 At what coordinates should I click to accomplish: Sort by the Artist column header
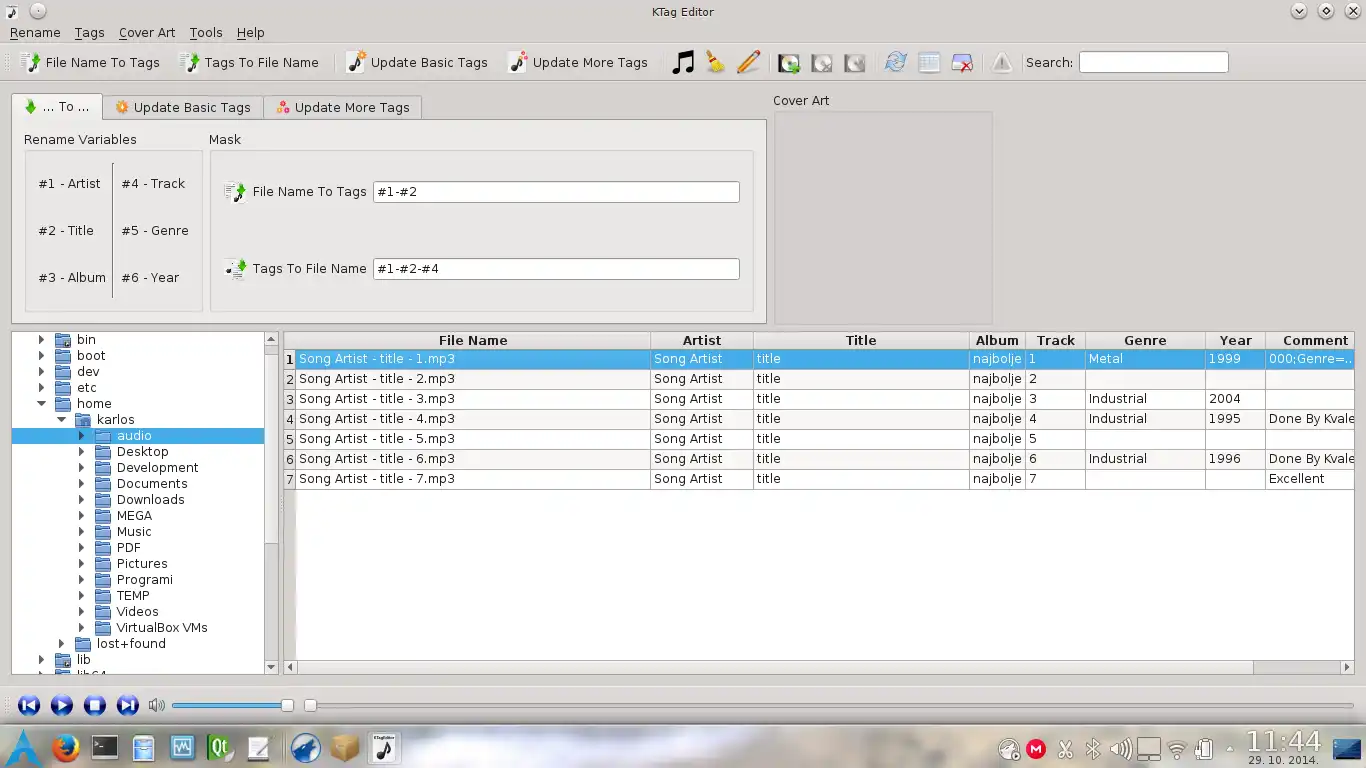[702, 340]
